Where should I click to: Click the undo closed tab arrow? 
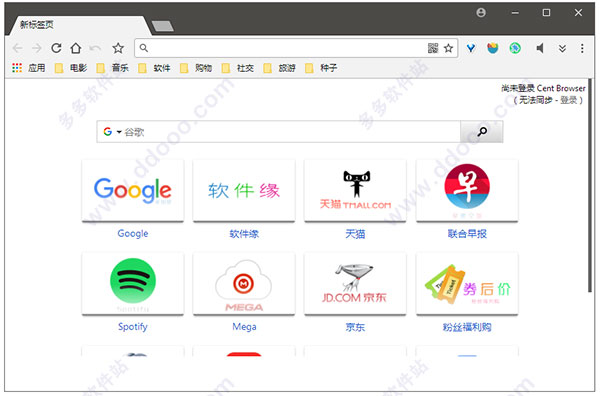(95, 48)
